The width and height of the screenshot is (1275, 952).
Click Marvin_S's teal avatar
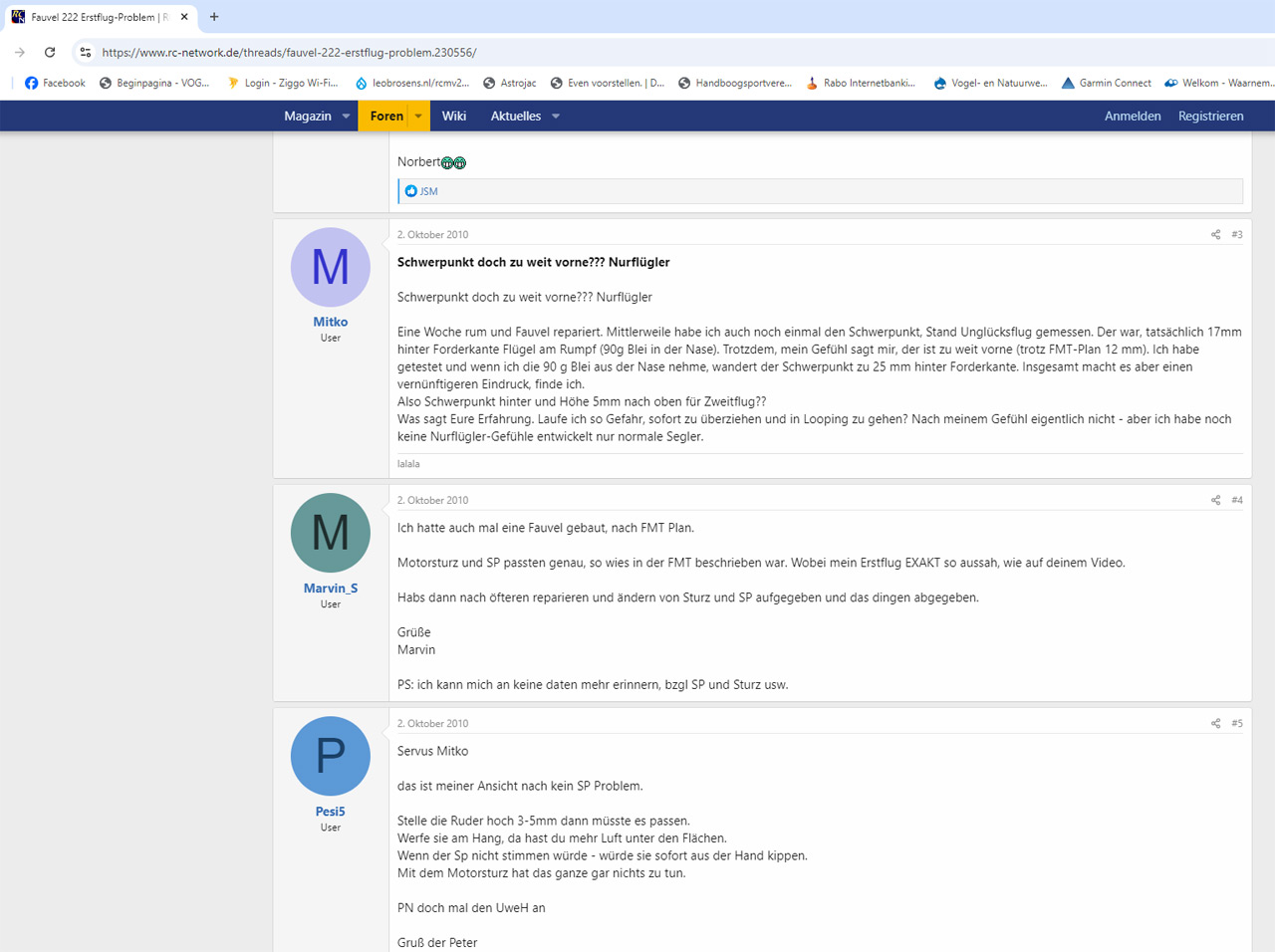point(331,533)
